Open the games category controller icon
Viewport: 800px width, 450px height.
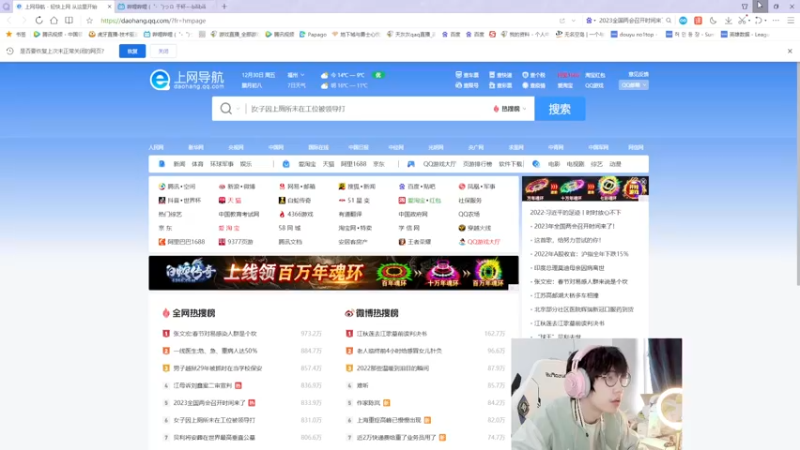(411, 164)
